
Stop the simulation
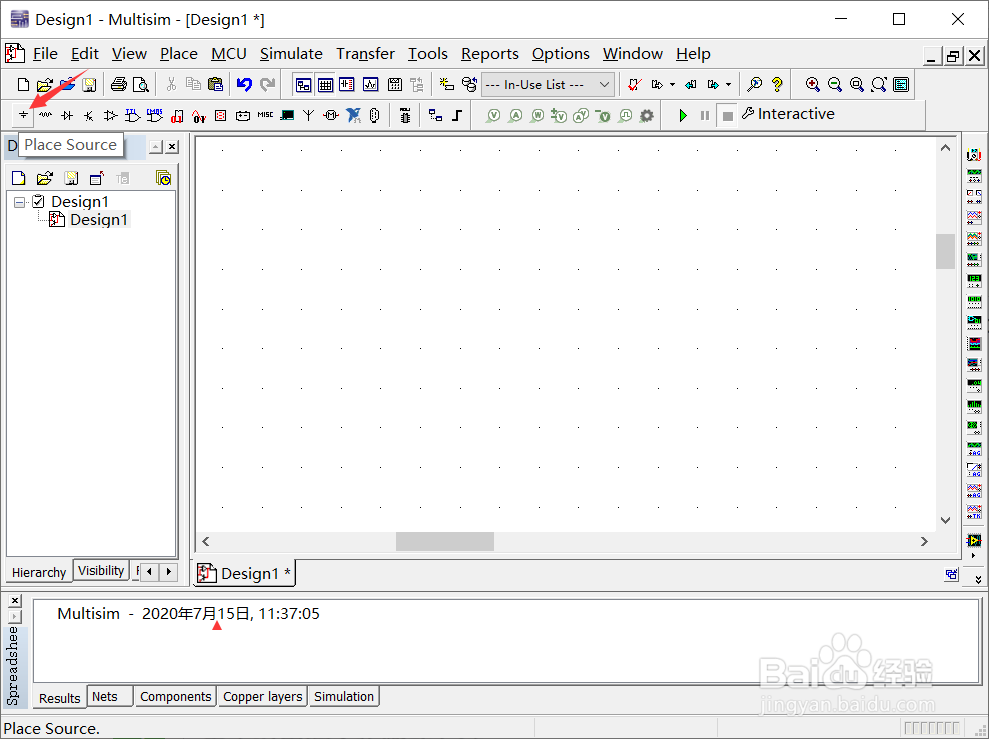click(x=727, y=116)
